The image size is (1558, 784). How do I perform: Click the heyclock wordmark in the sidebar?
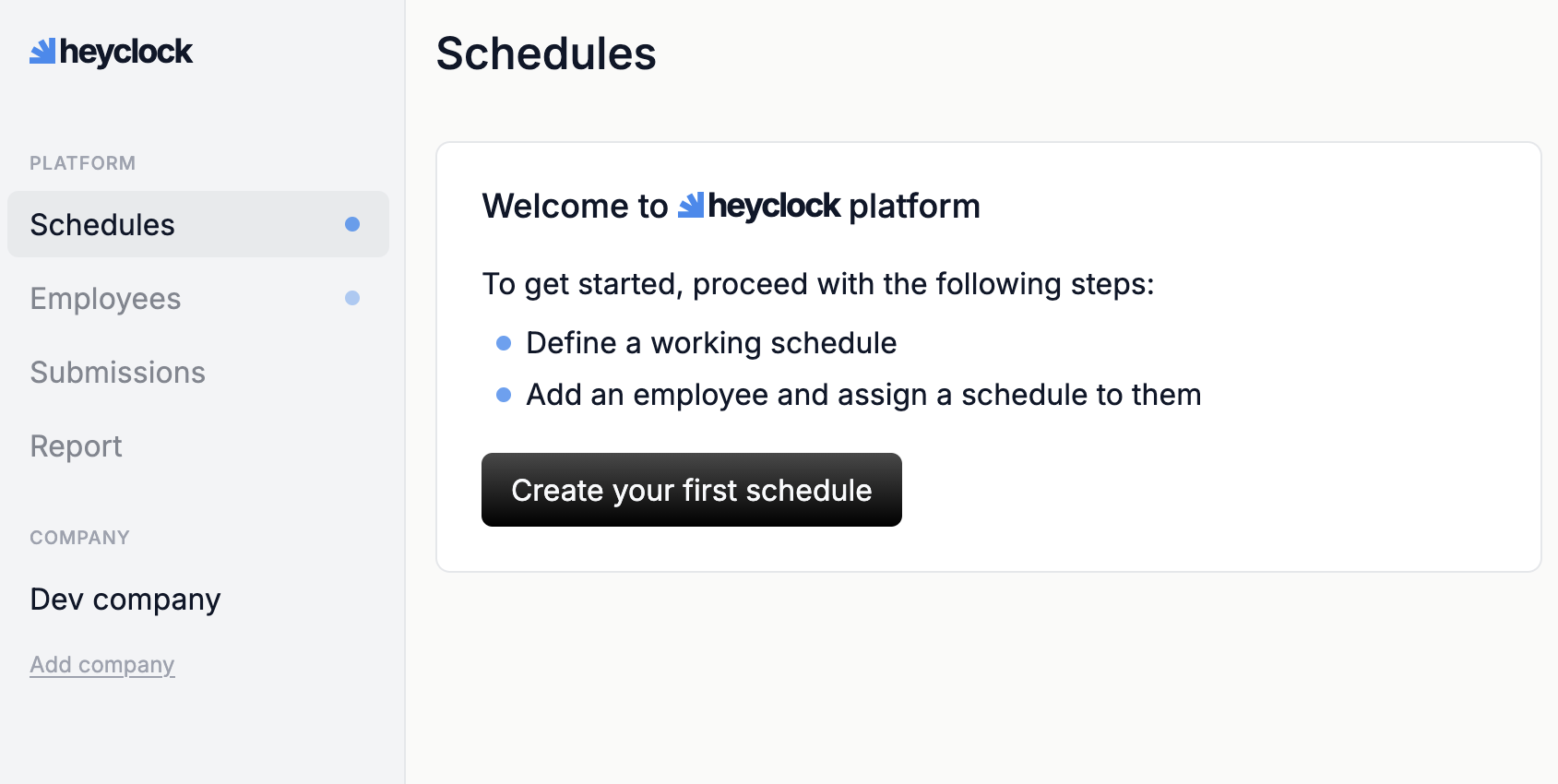coord(126,53)
